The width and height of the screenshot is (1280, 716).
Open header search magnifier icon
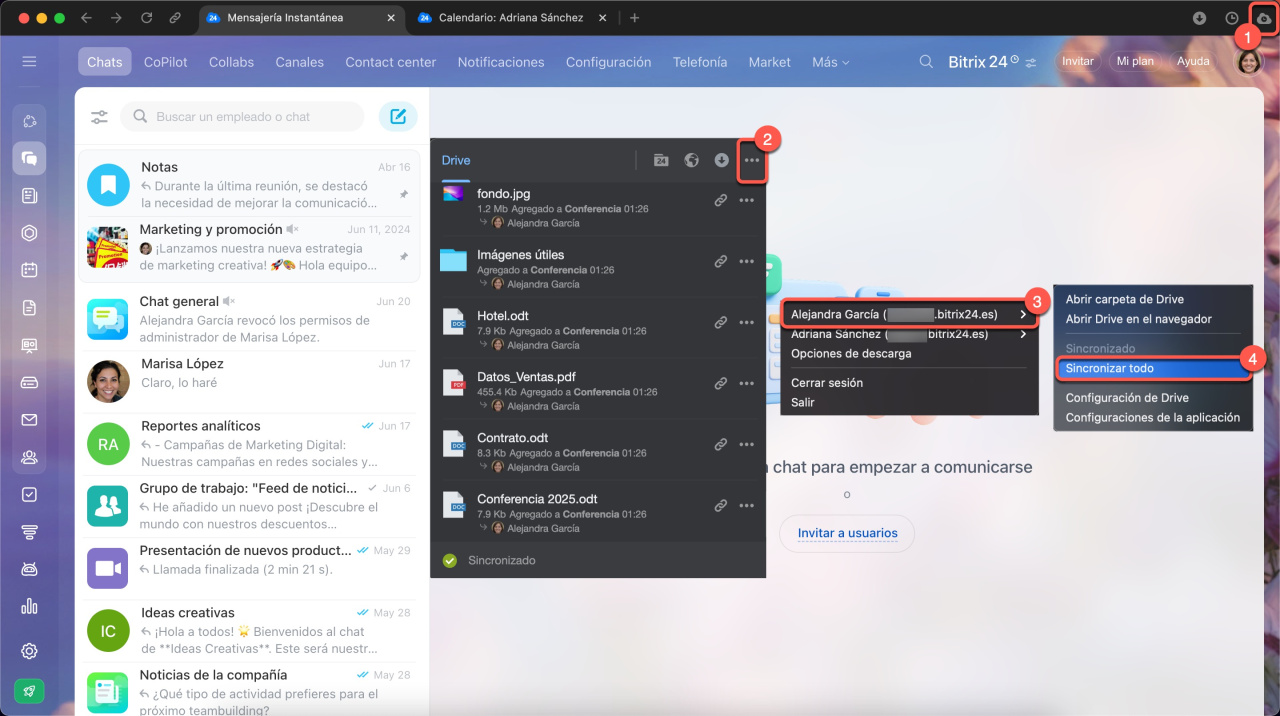927,62
